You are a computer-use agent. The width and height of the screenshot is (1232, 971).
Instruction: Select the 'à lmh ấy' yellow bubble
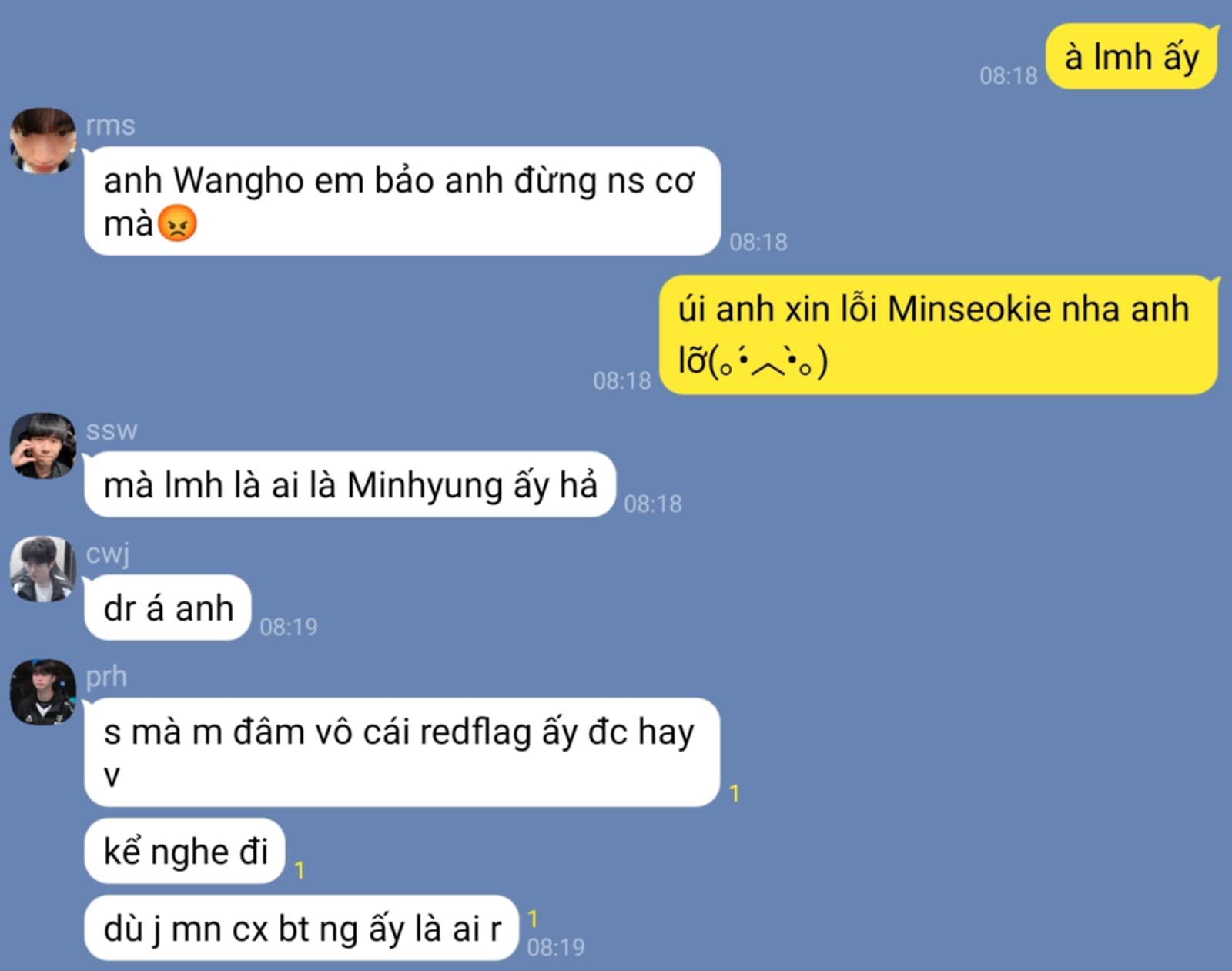[x=1132, y=57]
